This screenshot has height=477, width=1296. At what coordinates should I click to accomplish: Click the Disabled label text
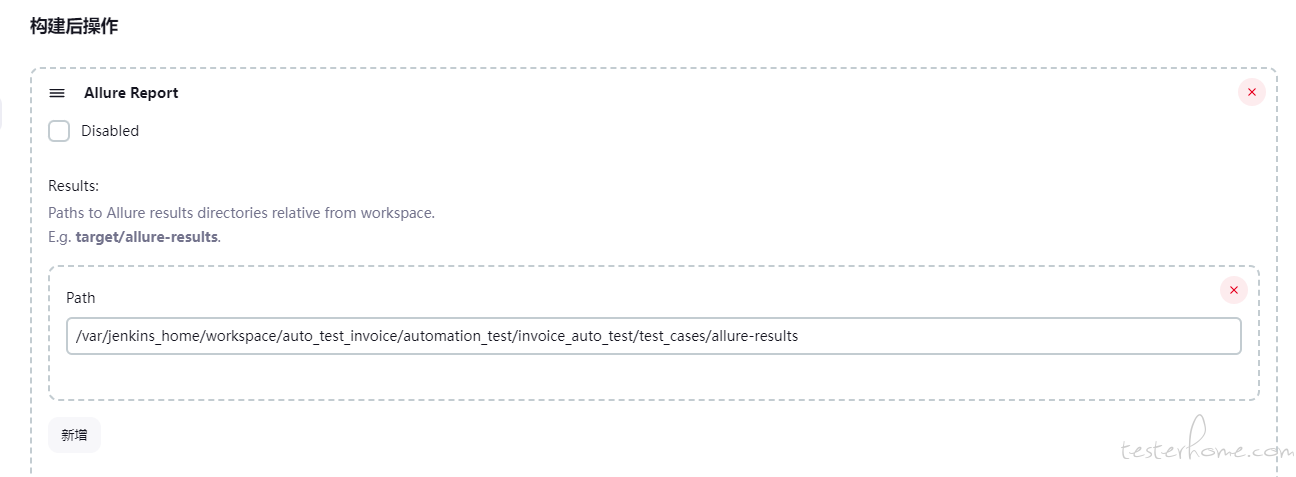coord(110,131)
